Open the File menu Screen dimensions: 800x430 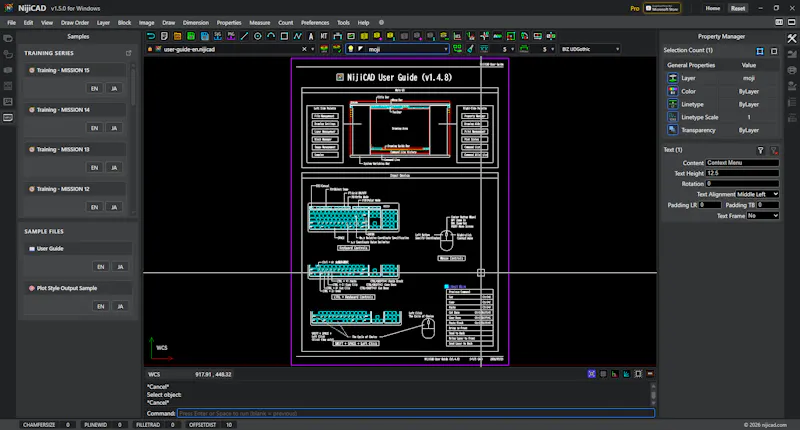point(11,22)
